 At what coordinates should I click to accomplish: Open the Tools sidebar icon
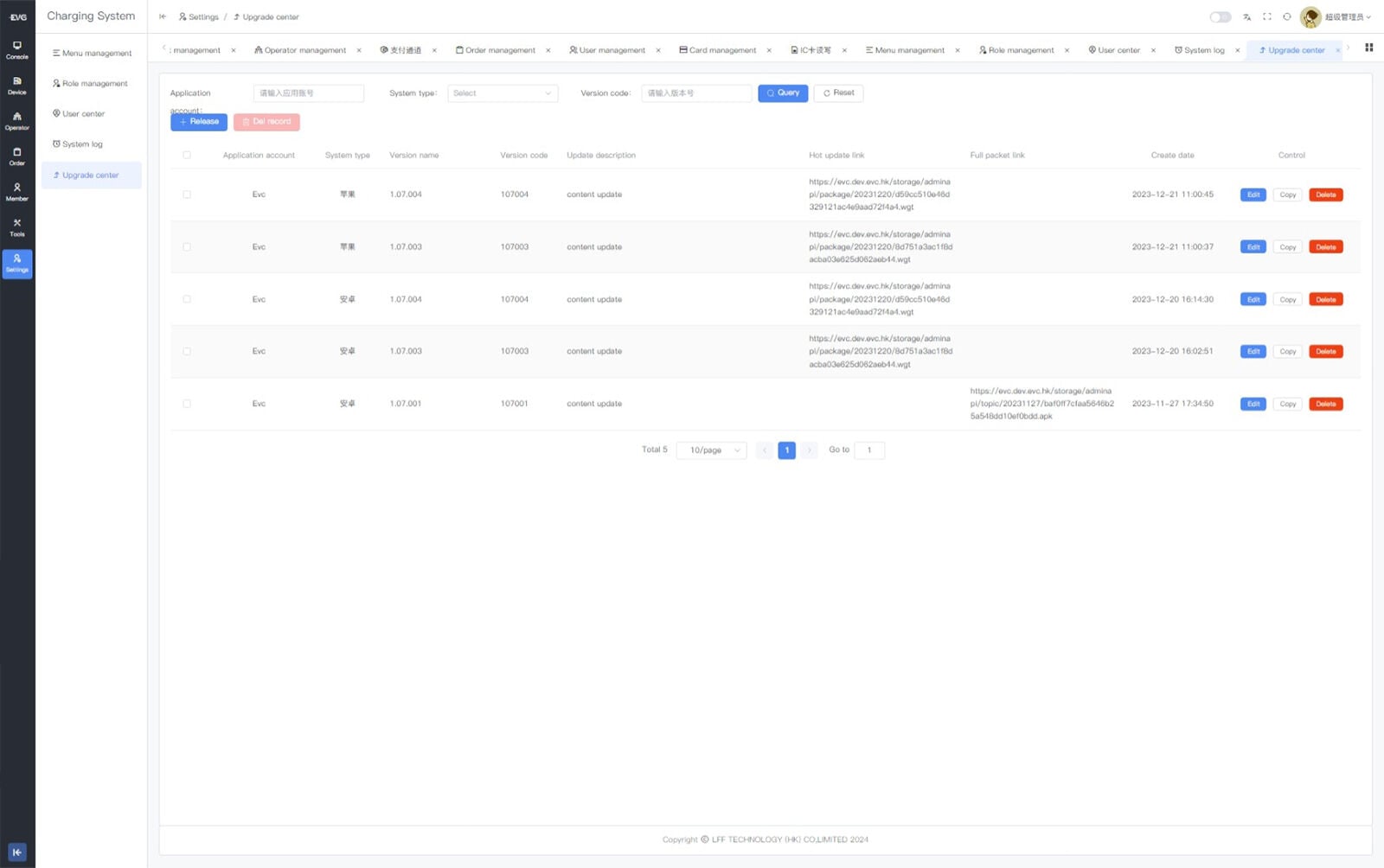tap(17, 227)
